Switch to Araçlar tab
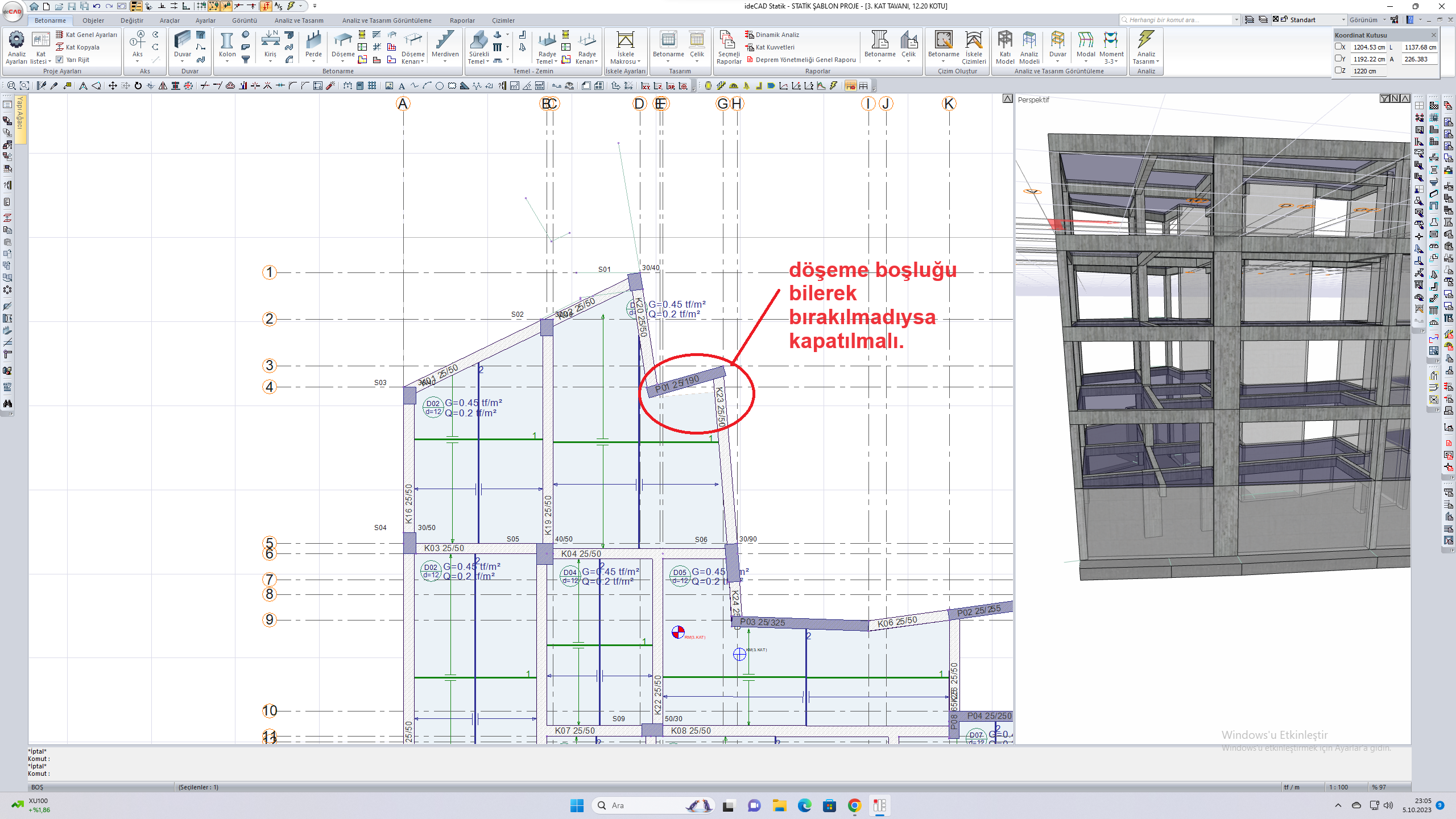This screenshot has width=1456, height=819. tap(169, 20)
